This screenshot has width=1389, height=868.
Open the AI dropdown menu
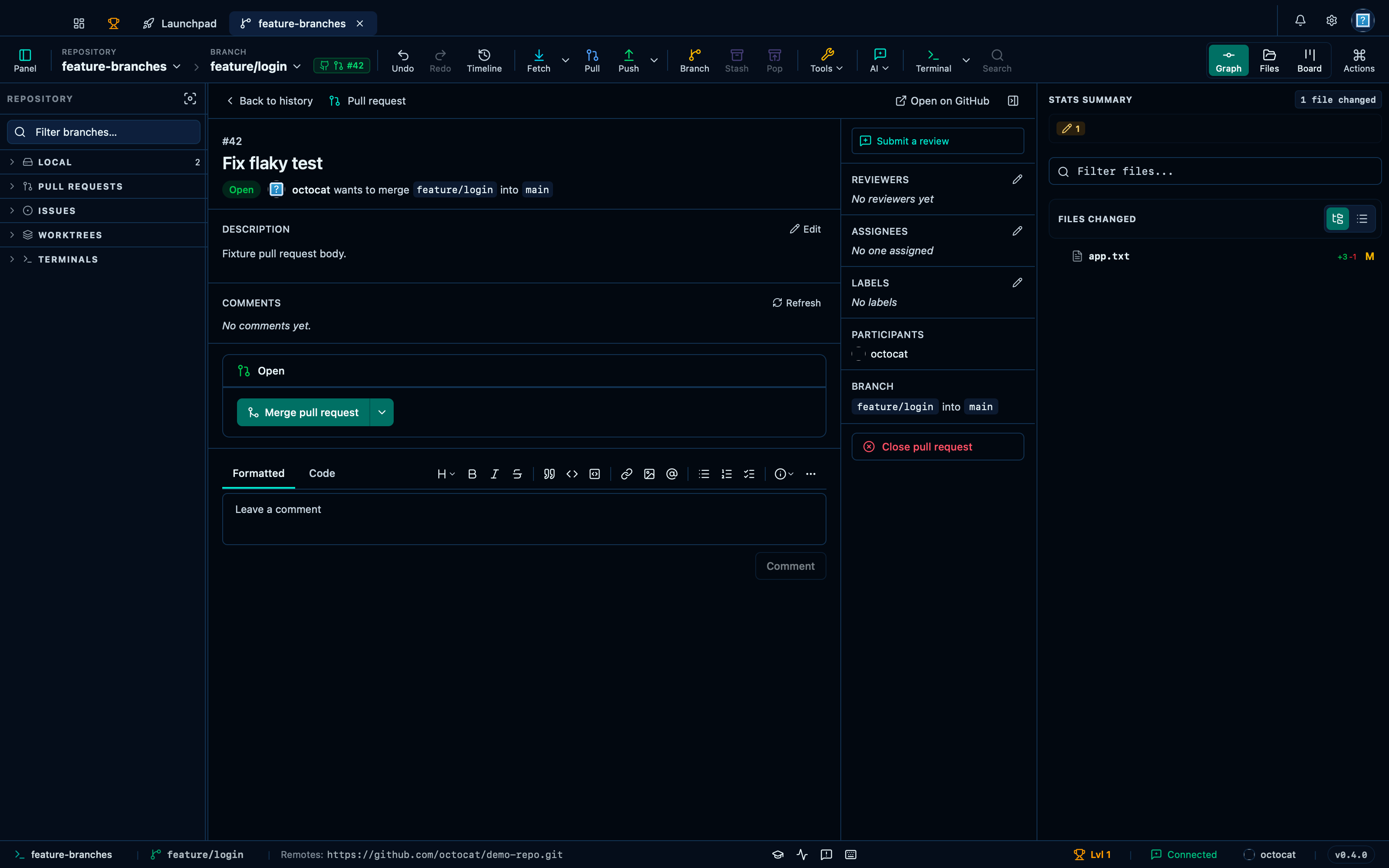tap(879, 60)
